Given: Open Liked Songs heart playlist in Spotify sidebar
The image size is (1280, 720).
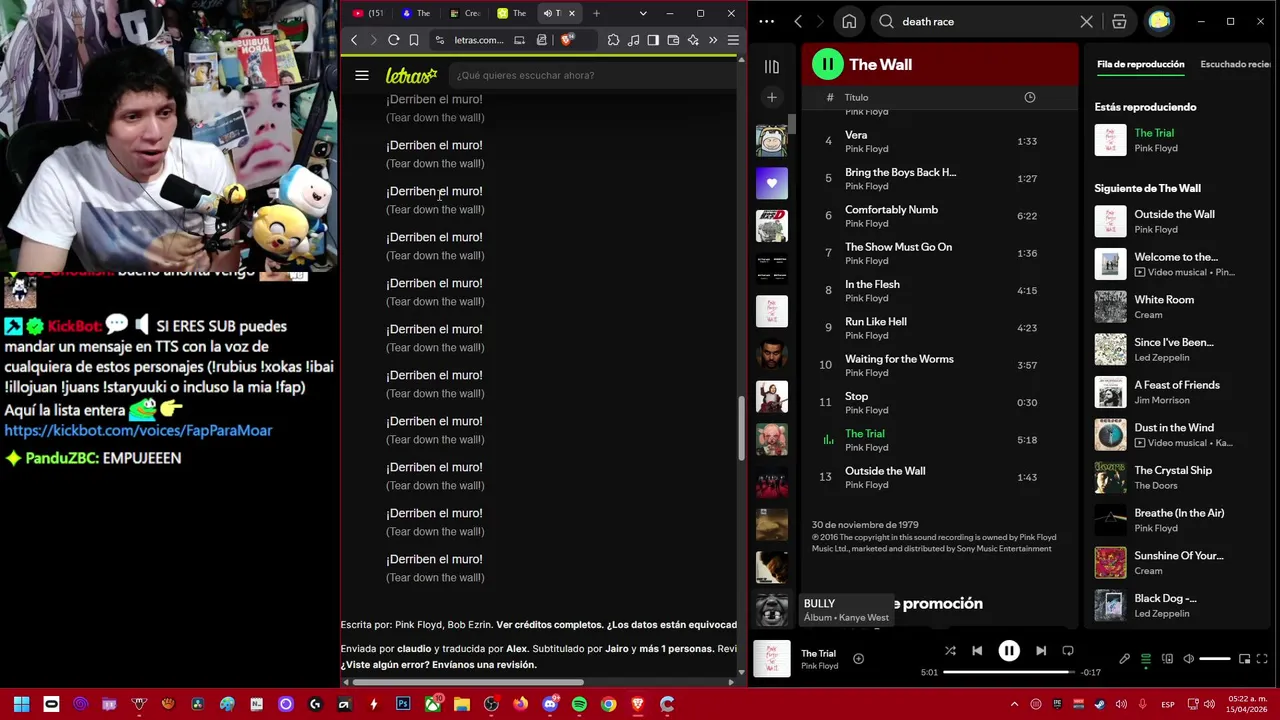Looking at the screenshot, I should (771, 183).
